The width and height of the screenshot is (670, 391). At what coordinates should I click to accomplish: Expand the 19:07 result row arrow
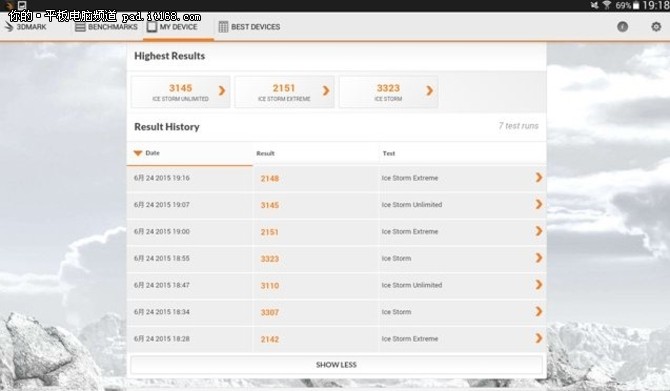pos(539,204)
